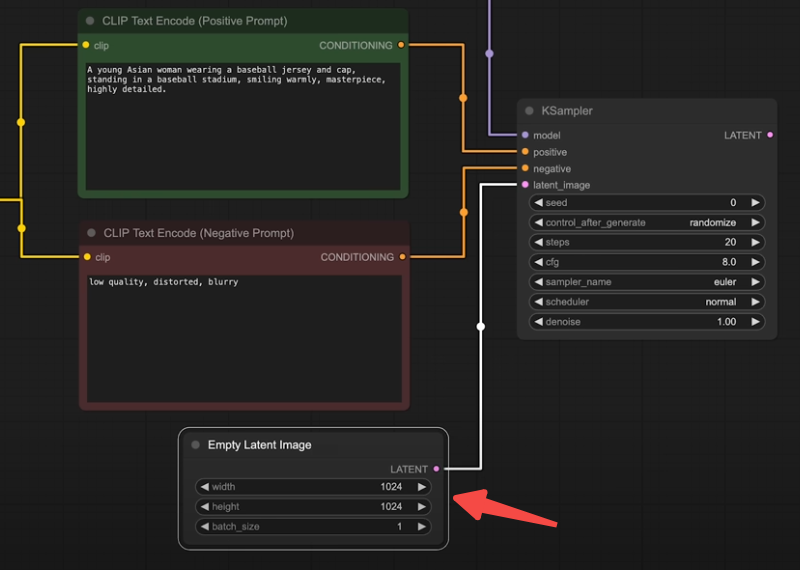This screenshot has width=800, height=570.
Task: Toggle collapse on Positive Prompt node
Action: coord(90,21)
